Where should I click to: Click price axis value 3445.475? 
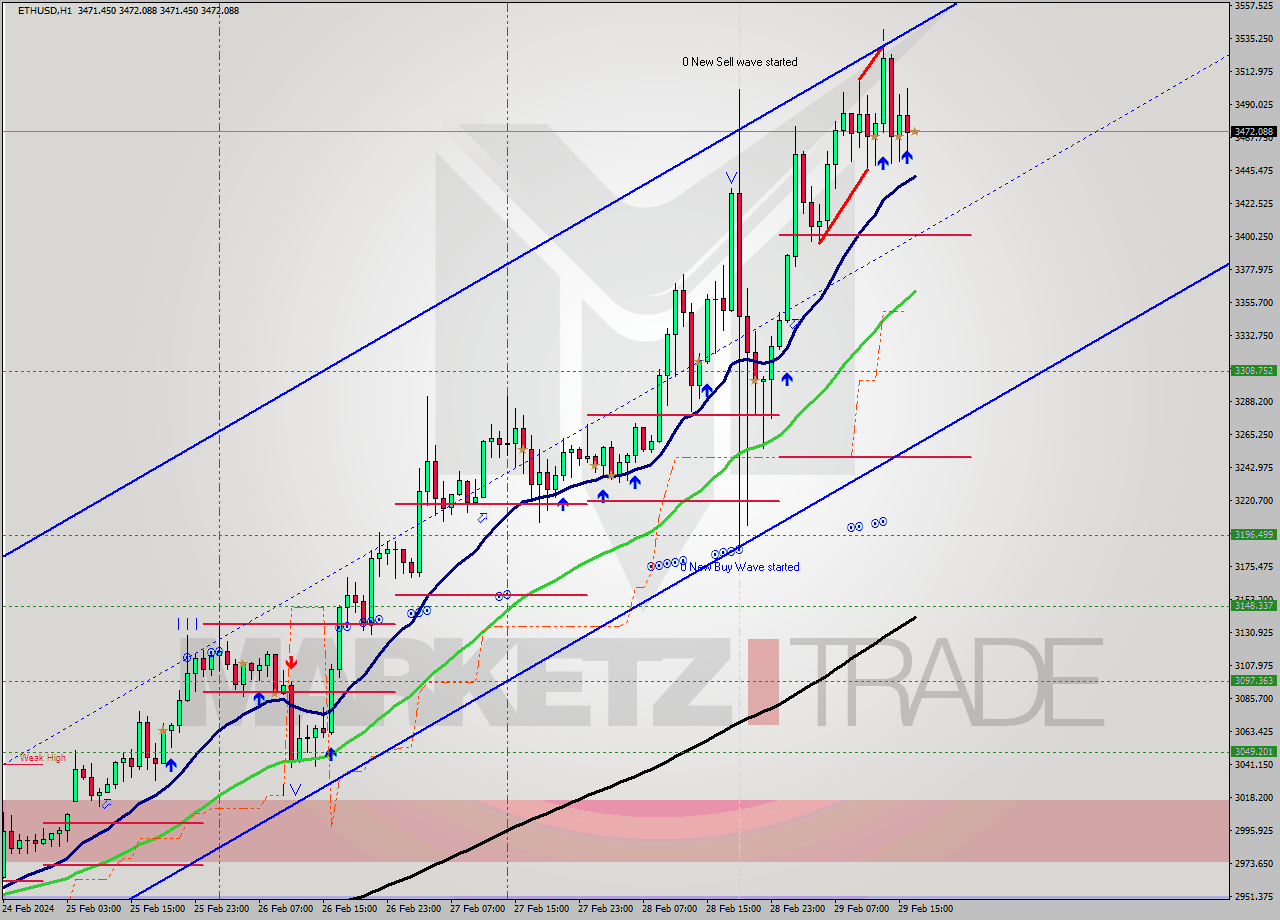click(1253, 171)
